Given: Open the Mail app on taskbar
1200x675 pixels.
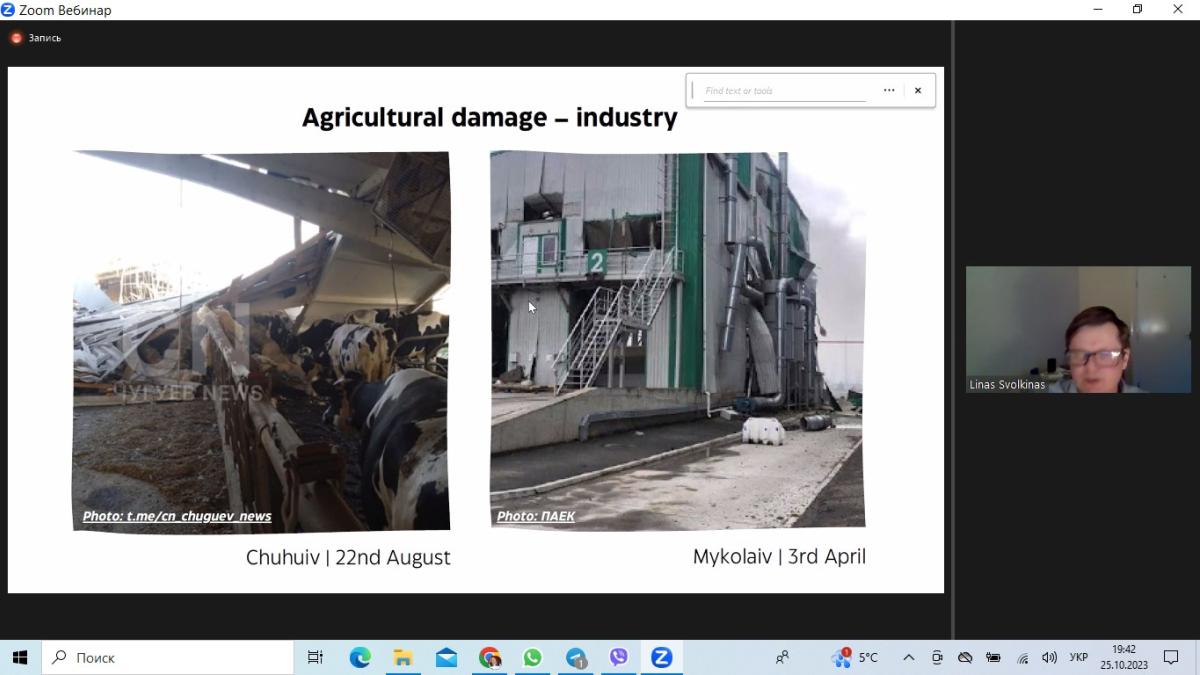Looking at the screenshot, I should click(x=446, y=657).
